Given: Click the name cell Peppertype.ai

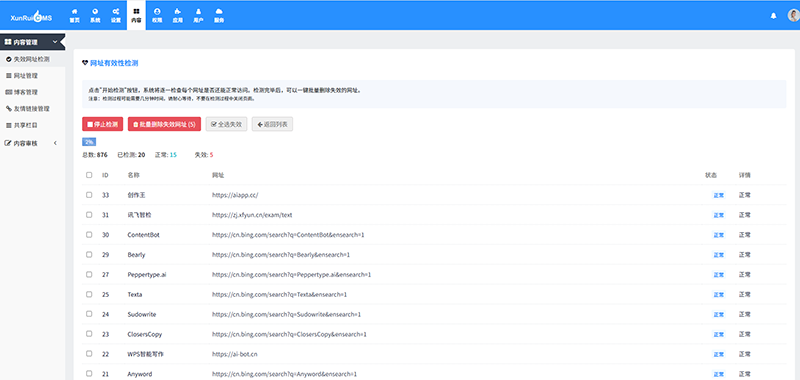Looking at the screenshot, I should pos(147,274).
